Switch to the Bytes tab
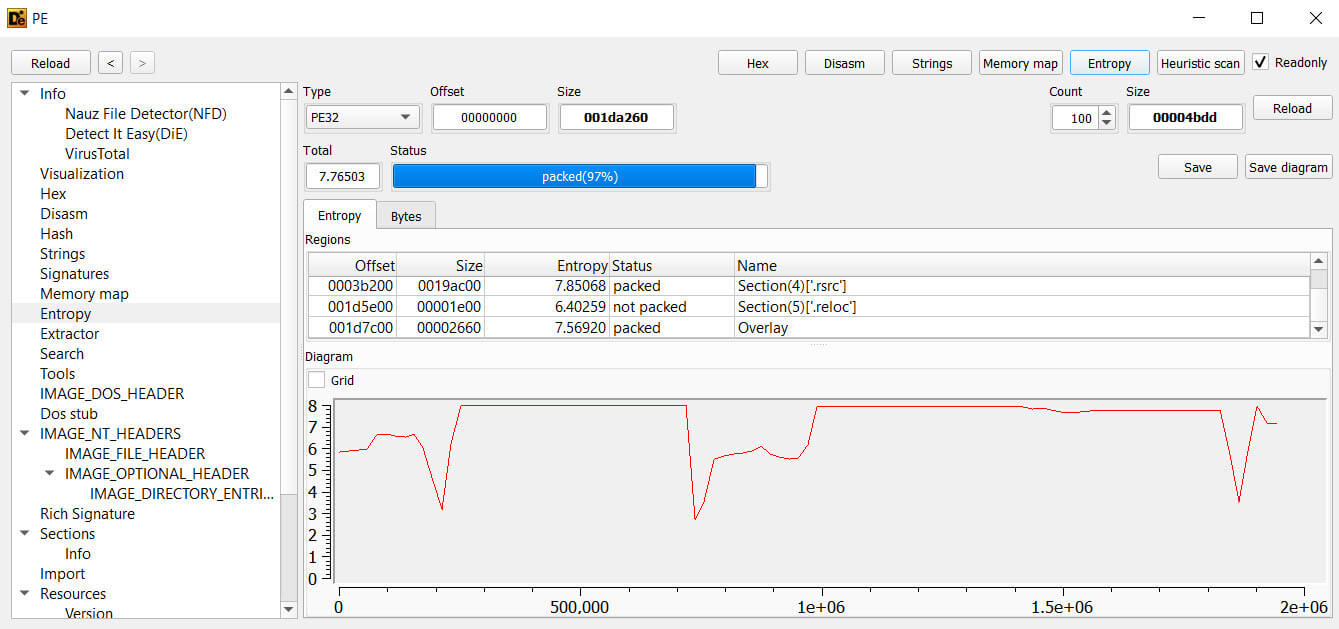This screenshot has width=1339, height=629. pyautogui.click(x=406, y=216)
